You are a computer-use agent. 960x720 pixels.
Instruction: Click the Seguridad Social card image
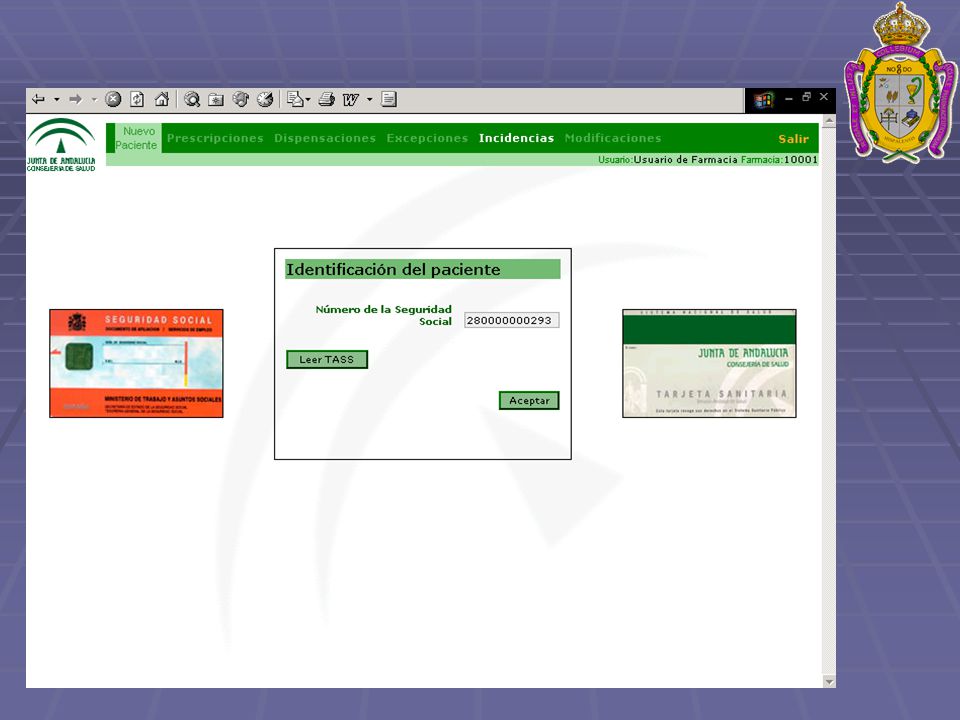click(136, 364)
